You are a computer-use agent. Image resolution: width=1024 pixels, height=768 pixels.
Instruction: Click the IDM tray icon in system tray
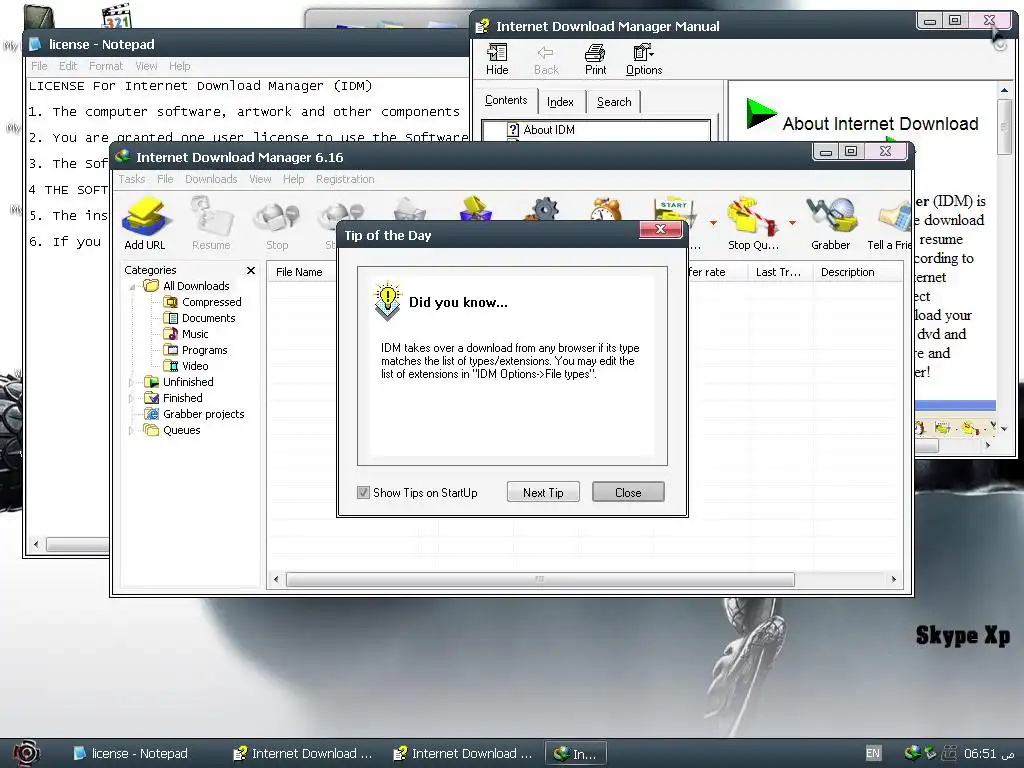point(912,753)
